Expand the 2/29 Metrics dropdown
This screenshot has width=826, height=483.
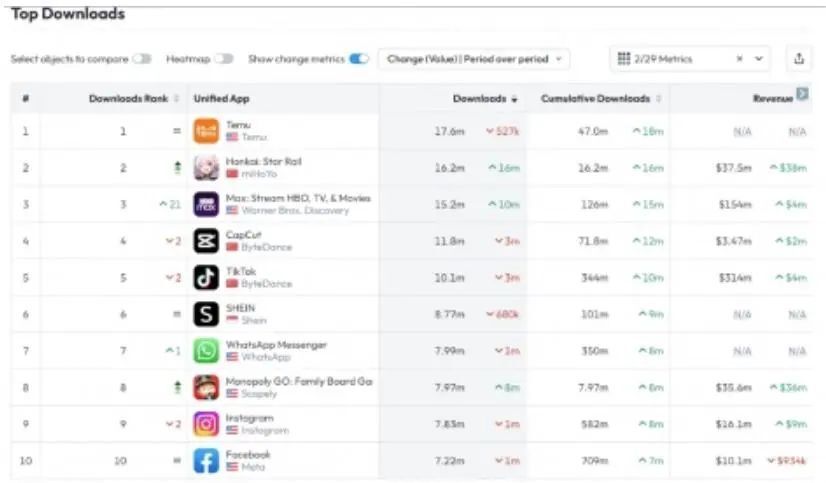click(x=759, y=59)
